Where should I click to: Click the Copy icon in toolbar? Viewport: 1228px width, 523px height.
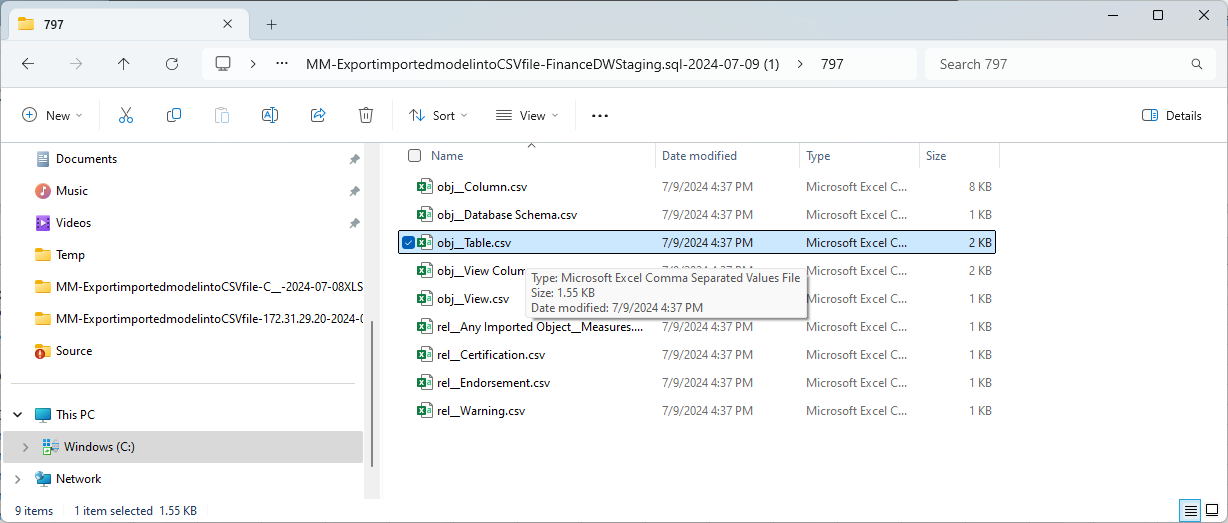point(174,115)
